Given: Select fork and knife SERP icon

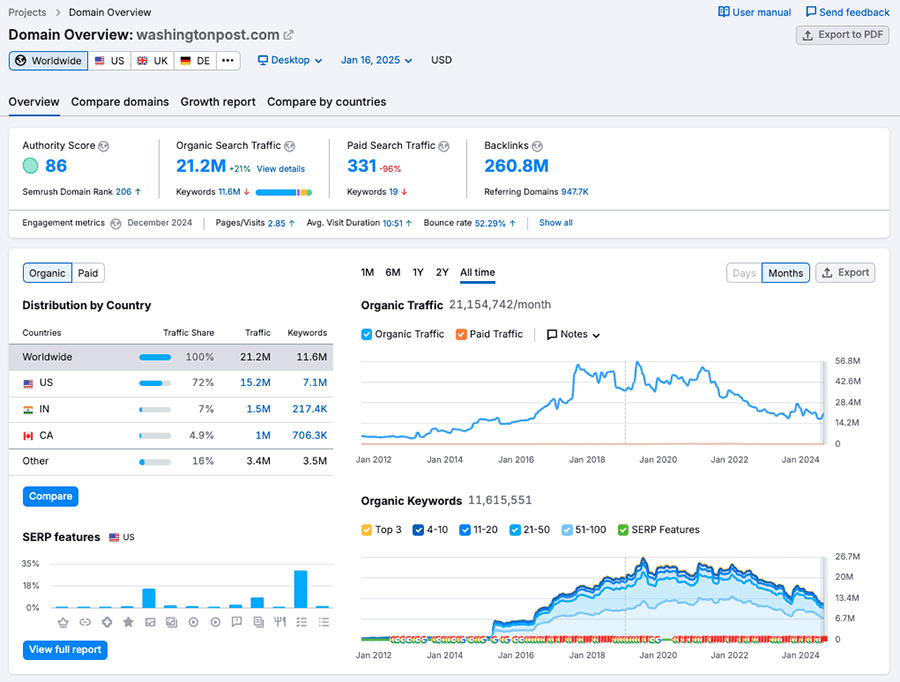Looking at the screenshot, I should (x=280, y=622).
